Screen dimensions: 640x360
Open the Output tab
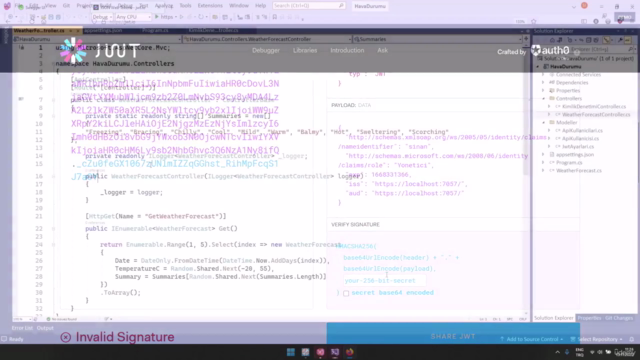pyautogui.click(x=45, y=328)
